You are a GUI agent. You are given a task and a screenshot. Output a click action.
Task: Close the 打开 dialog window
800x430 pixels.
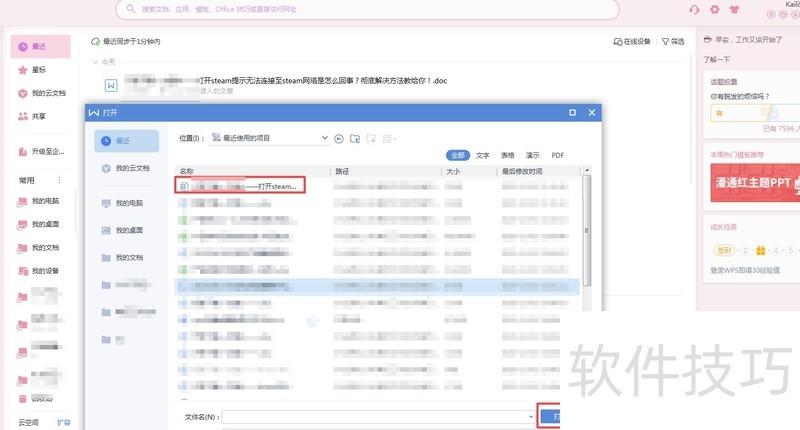click(592, 113)
